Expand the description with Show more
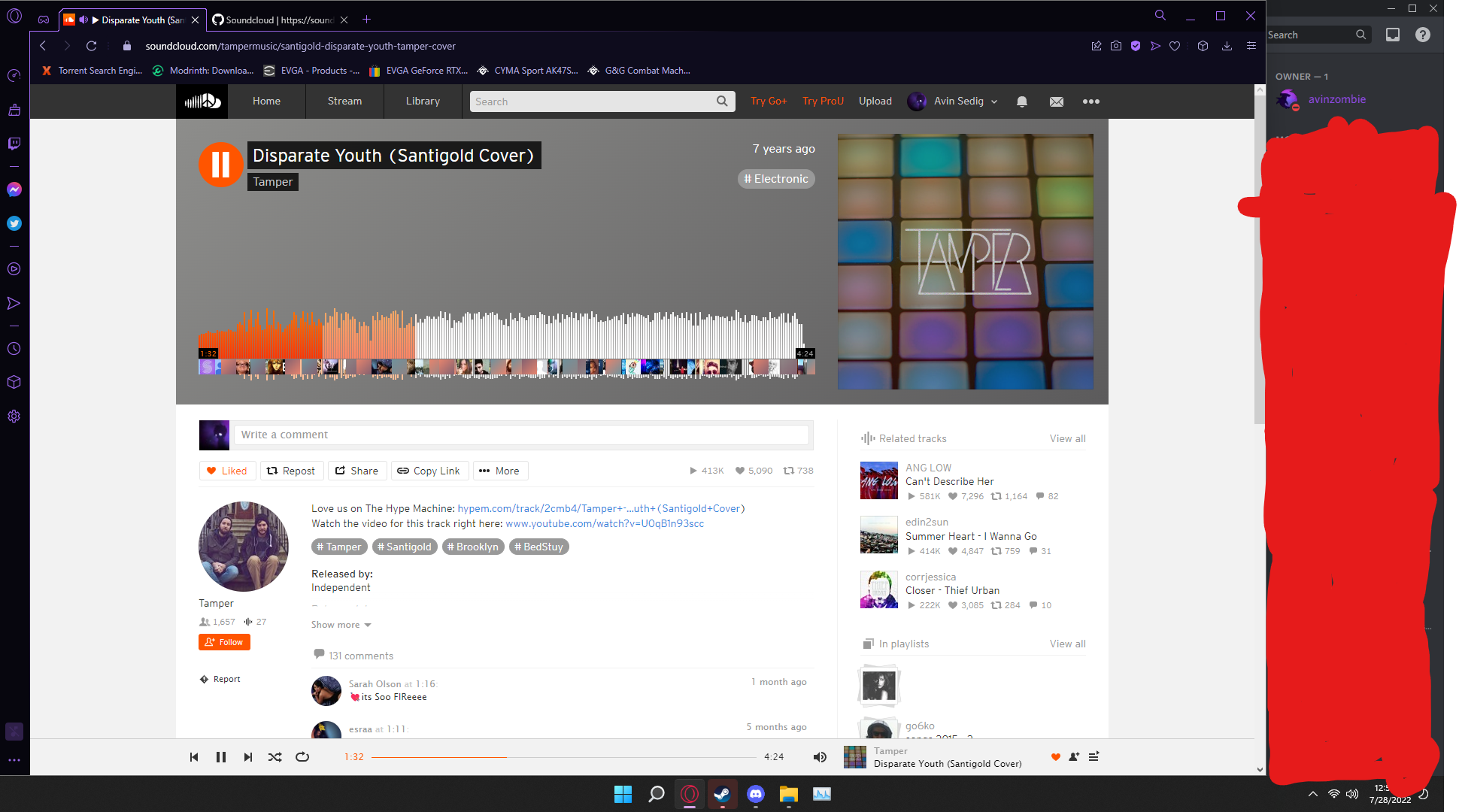This screenshot has height=812, width=1459. tap(341, 625)
